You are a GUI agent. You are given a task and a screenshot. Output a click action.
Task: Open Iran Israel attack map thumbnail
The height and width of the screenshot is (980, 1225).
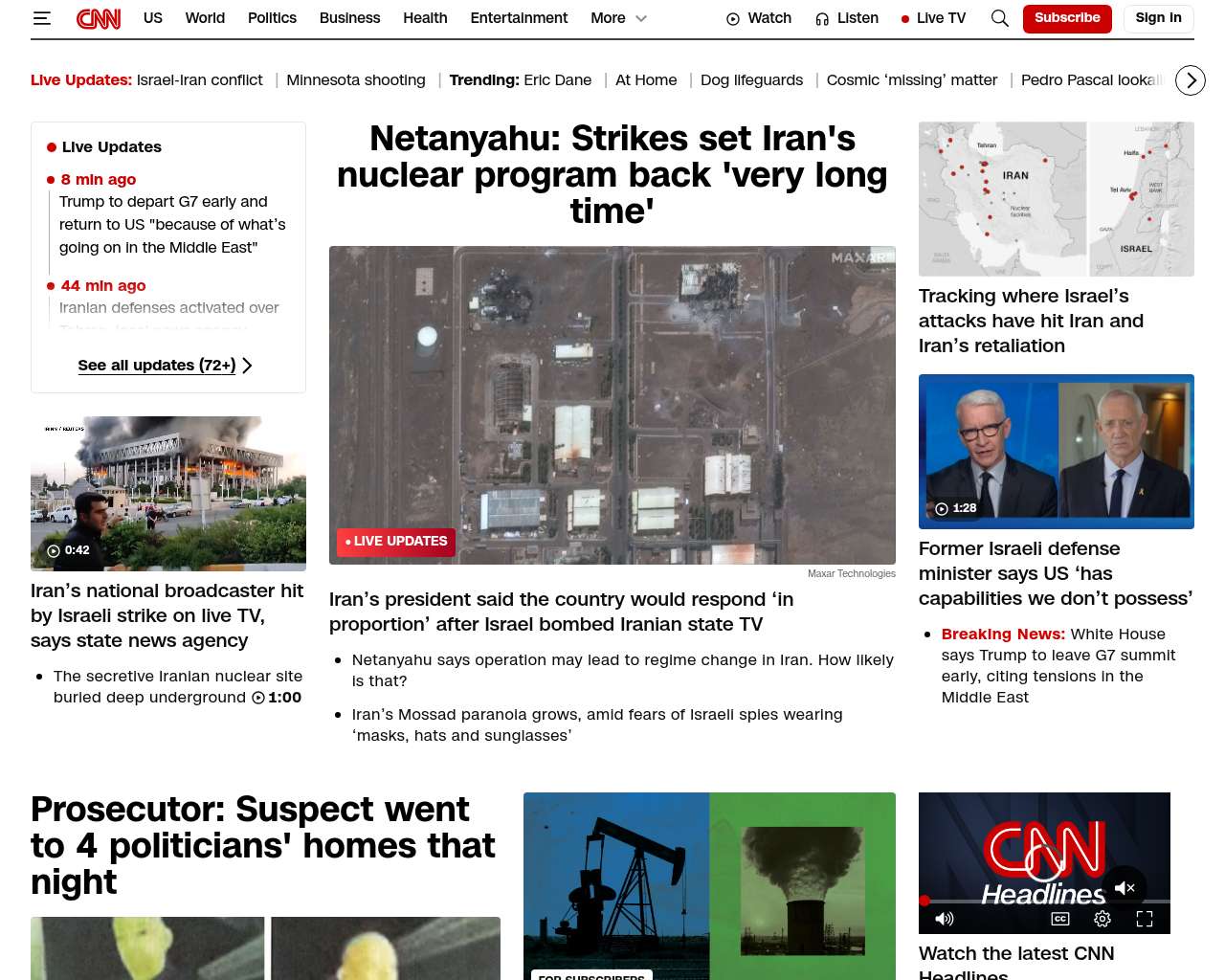point(1057,199)
